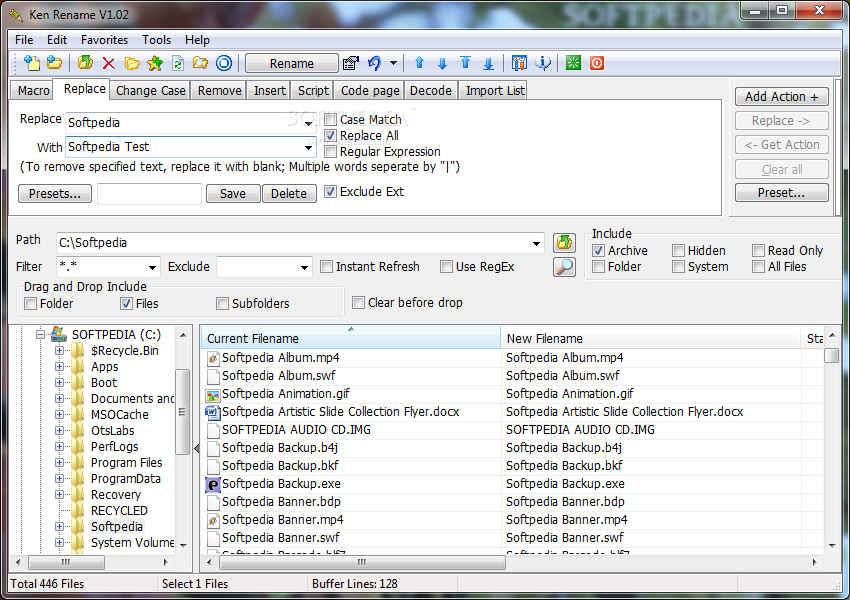
Task: Switch to the Import List tab
Action: point(494,91)
